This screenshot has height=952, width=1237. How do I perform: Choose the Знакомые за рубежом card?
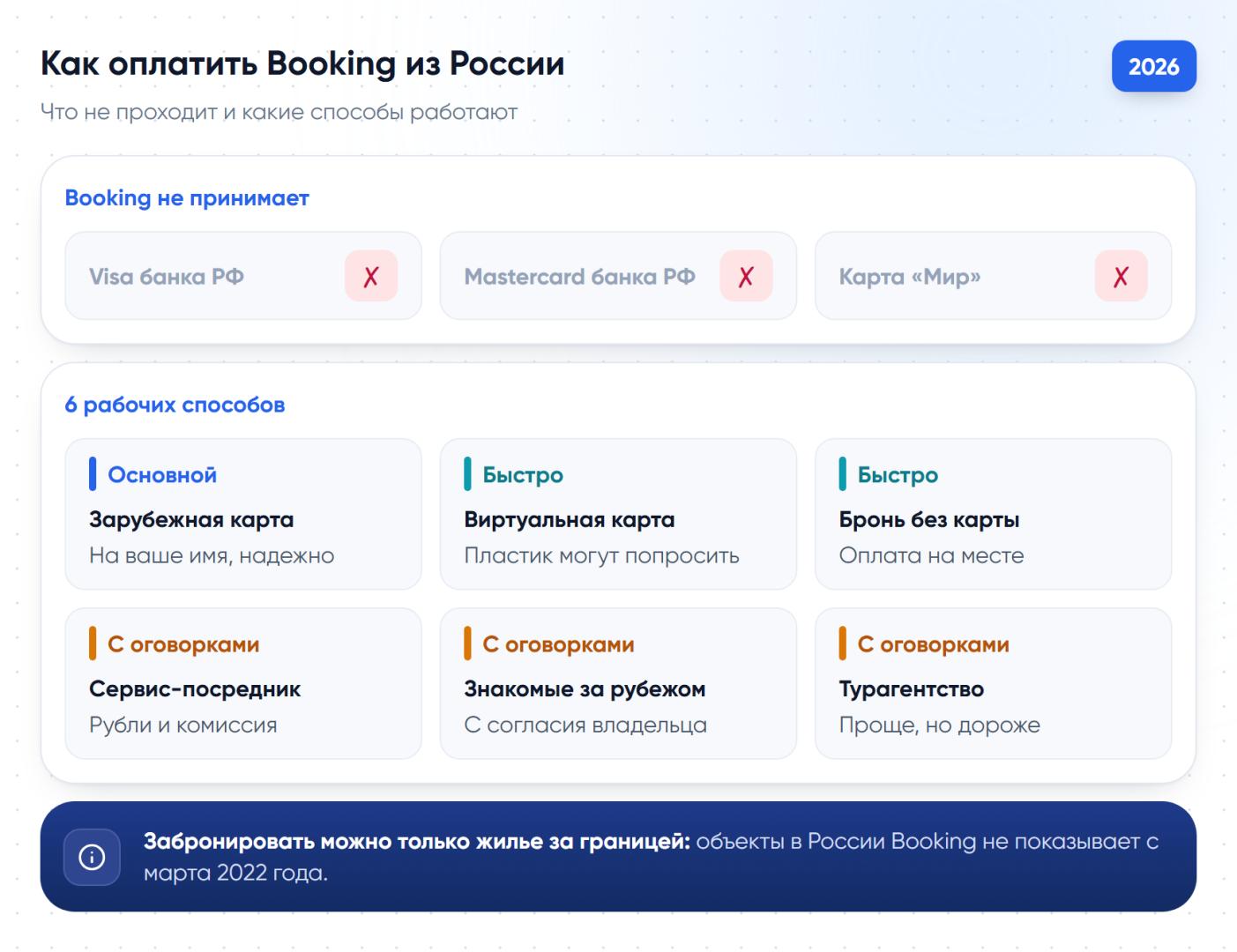point(618,683)
